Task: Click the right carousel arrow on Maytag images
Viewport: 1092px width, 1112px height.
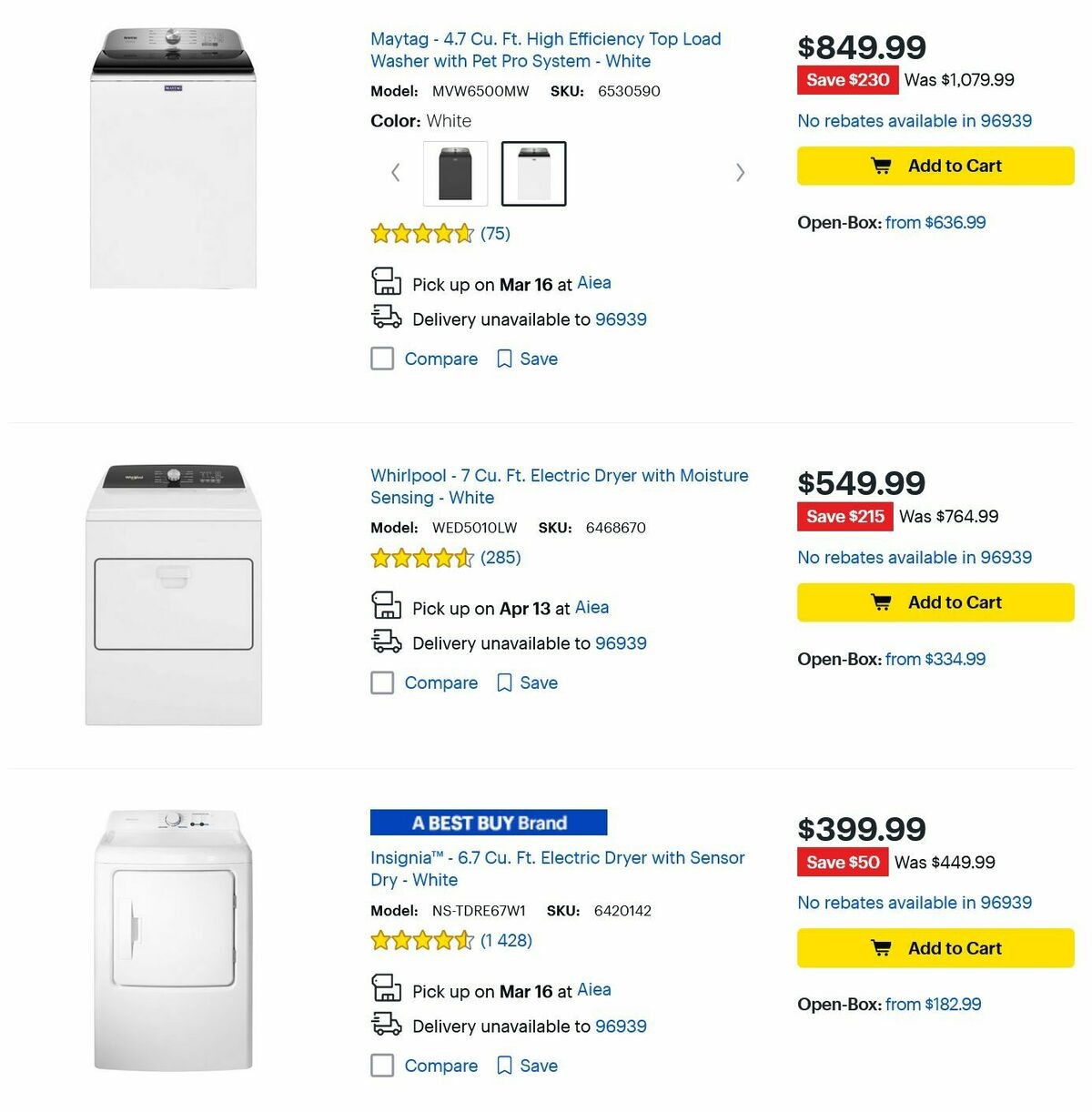Action: (740, 172)
